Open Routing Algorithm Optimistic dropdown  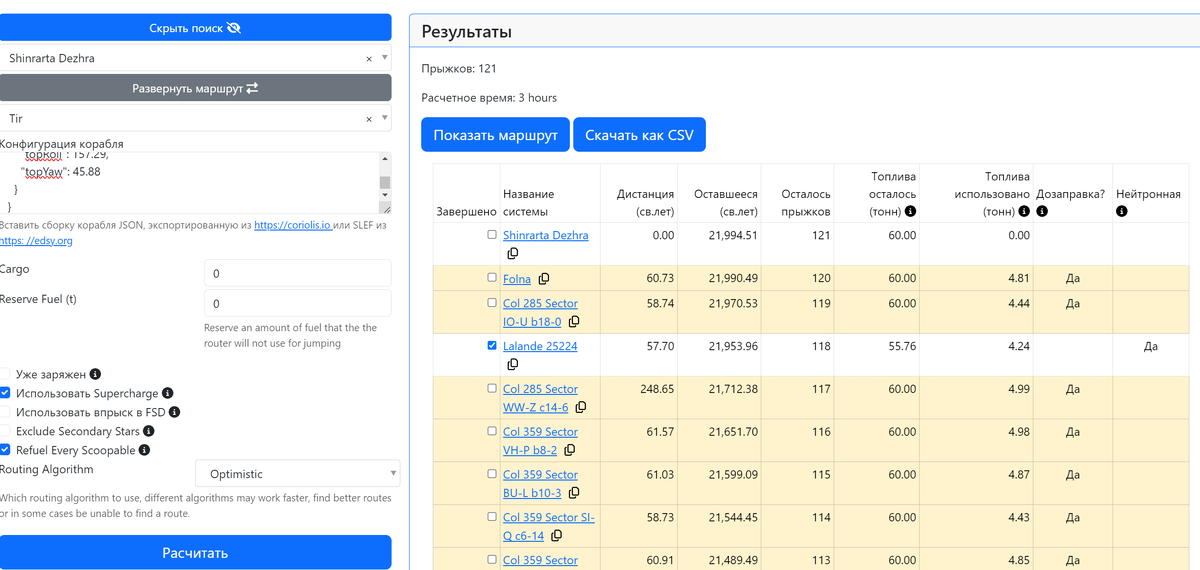(x=297, y=474)
